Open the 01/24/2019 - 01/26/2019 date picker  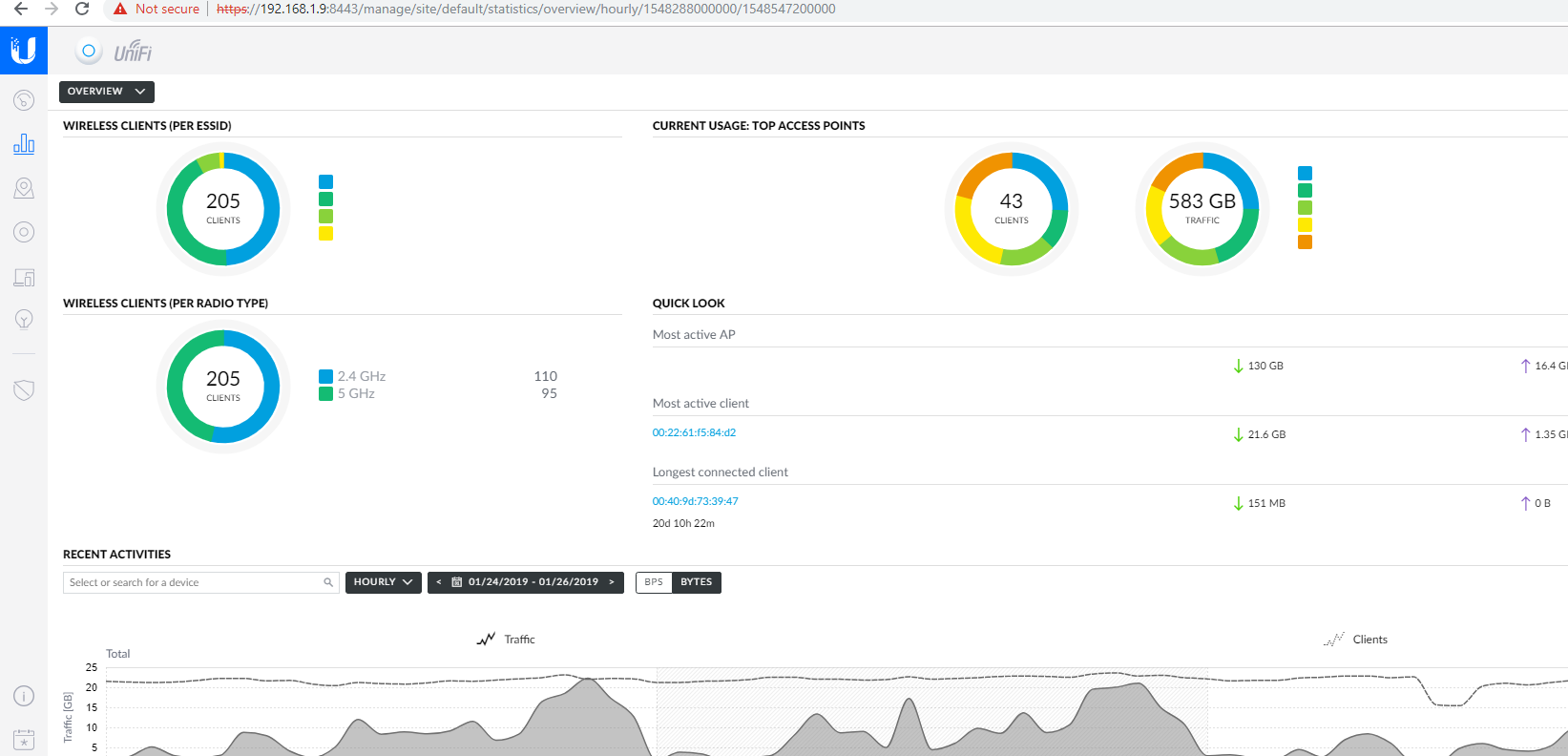click(526, 582)
